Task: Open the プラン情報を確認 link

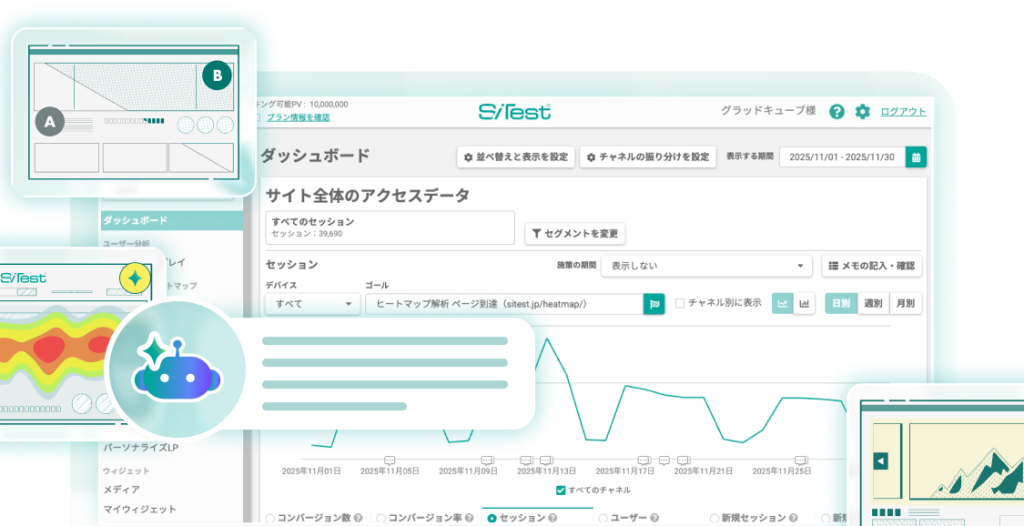Action: [298, 118]
